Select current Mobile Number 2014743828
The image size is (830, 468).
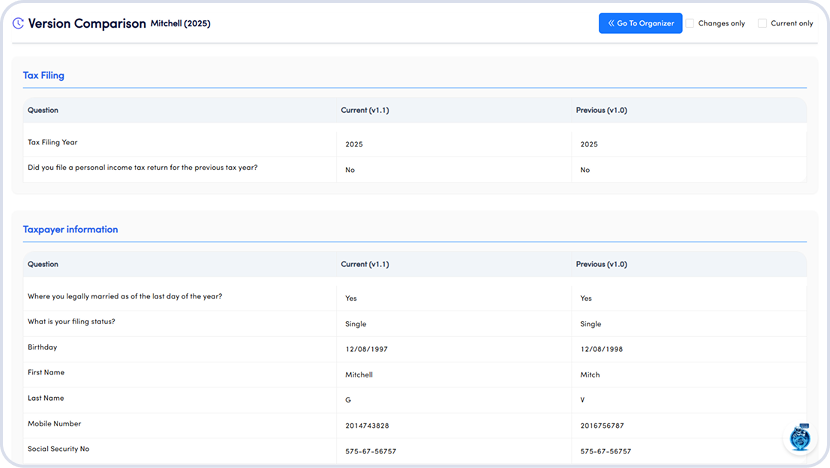(x=367, y=425)
